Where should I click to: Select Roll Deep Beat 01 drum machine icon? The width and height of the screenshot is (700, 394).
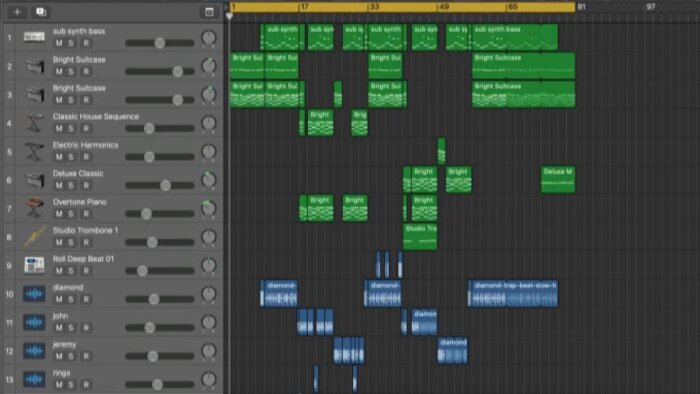tap(34, 265)
